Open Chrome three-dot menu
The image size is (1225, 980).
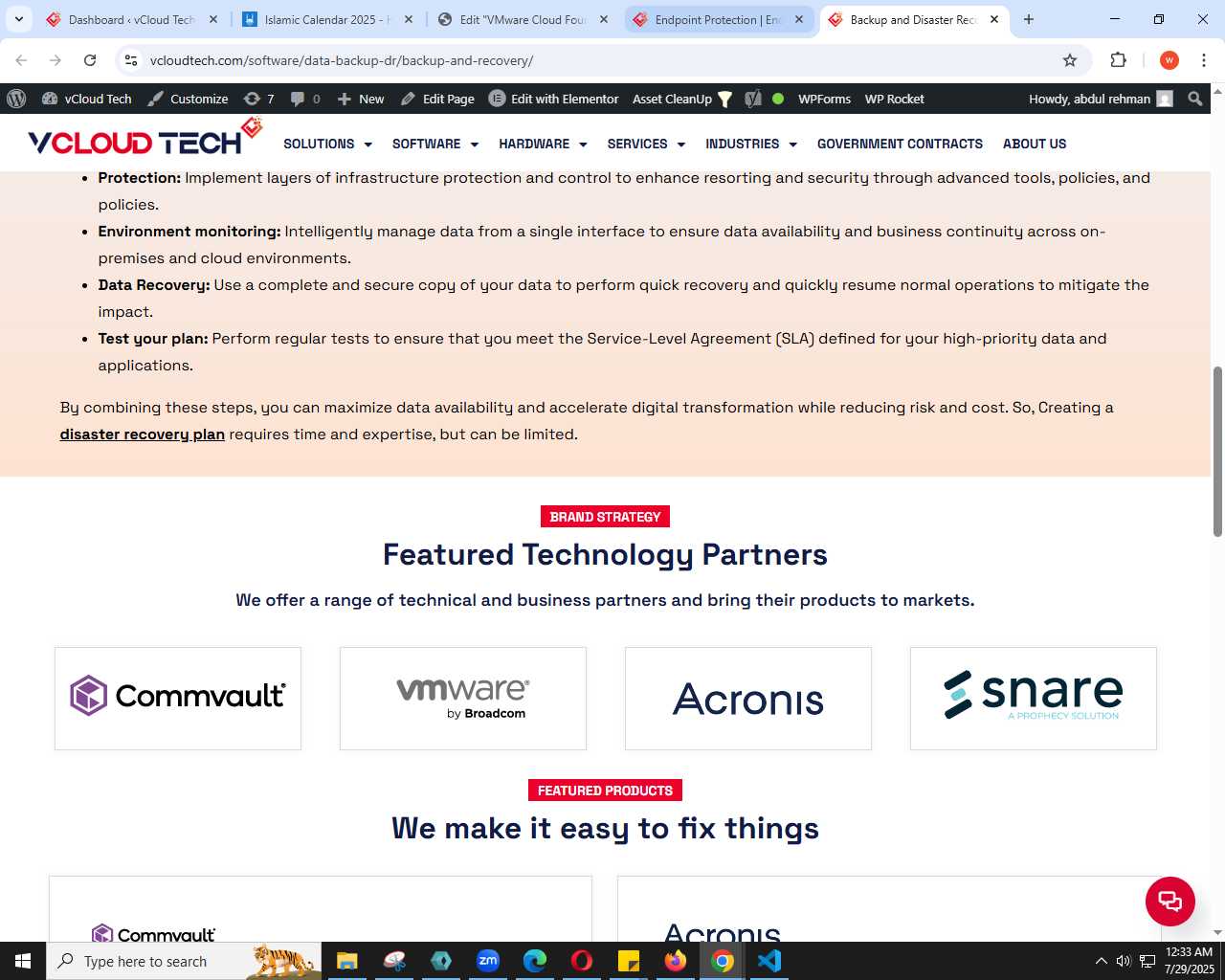click(x=1204, y=60)
